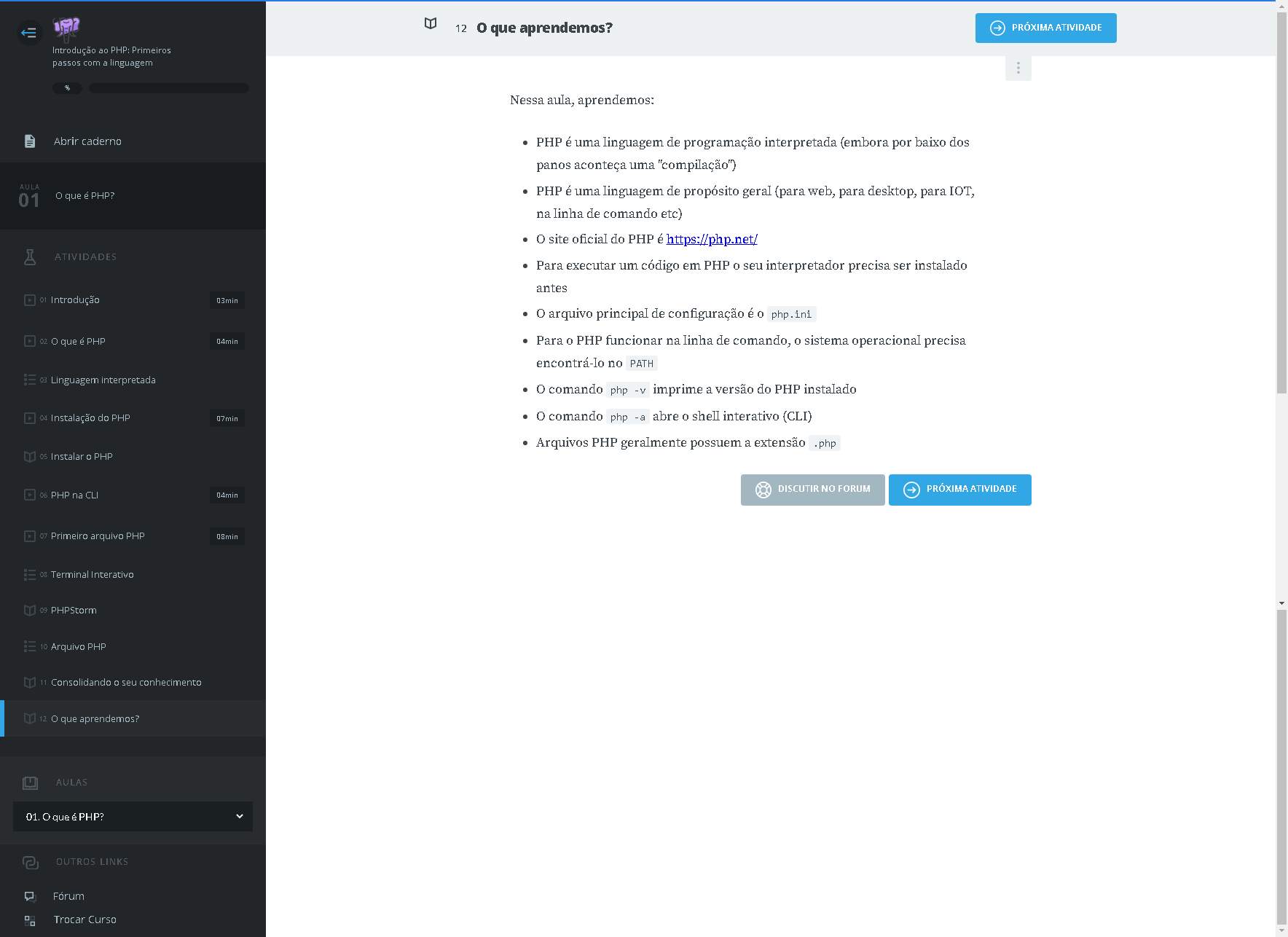Open the https://php.net/ link
Image resolution: width=1288 pixels, height=937 pixels.
click(712, 240)
